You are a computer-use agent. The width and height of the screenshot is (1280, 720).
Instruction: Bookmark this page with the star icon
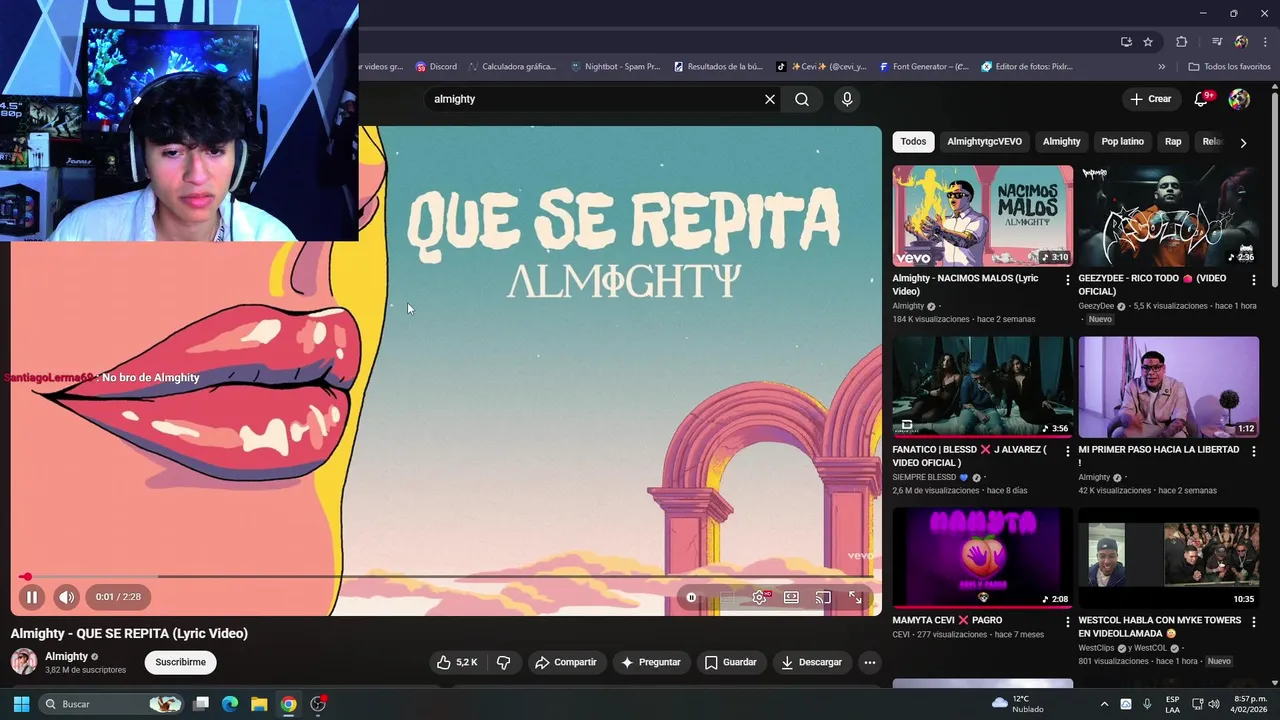tap(1148, 42)
